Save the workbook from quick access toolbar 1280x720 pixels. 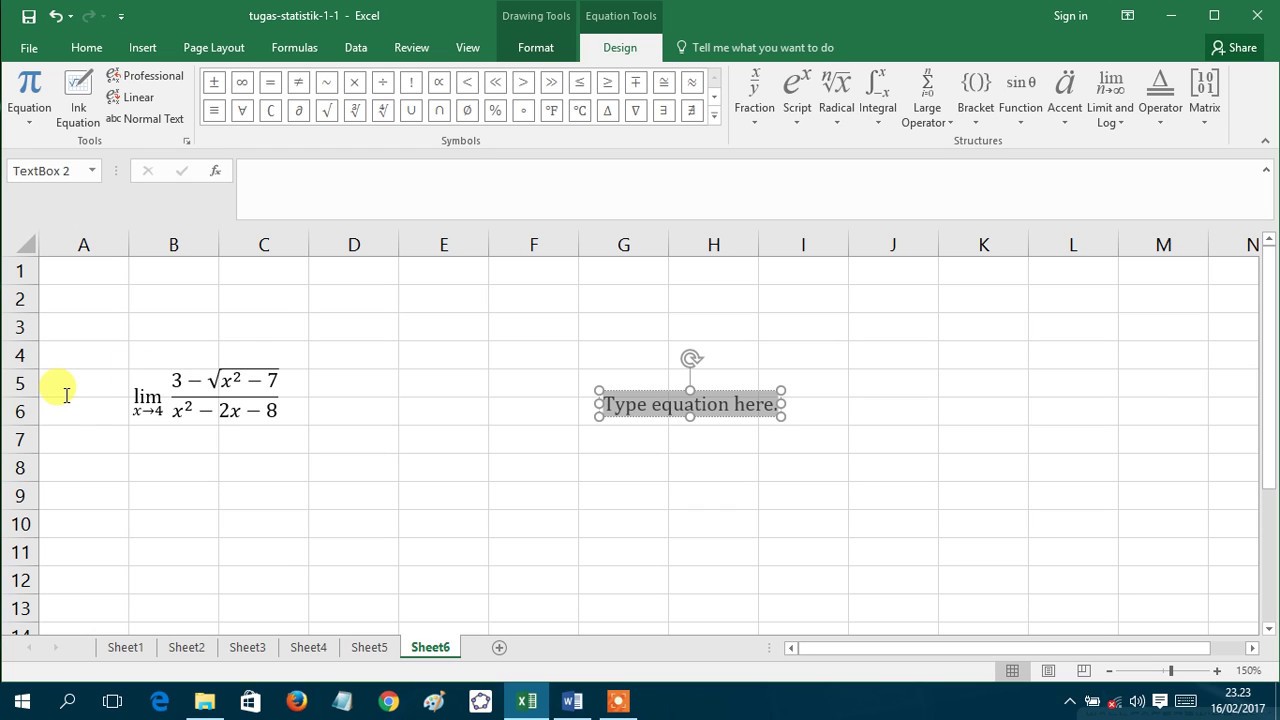[x=28, y=16]
